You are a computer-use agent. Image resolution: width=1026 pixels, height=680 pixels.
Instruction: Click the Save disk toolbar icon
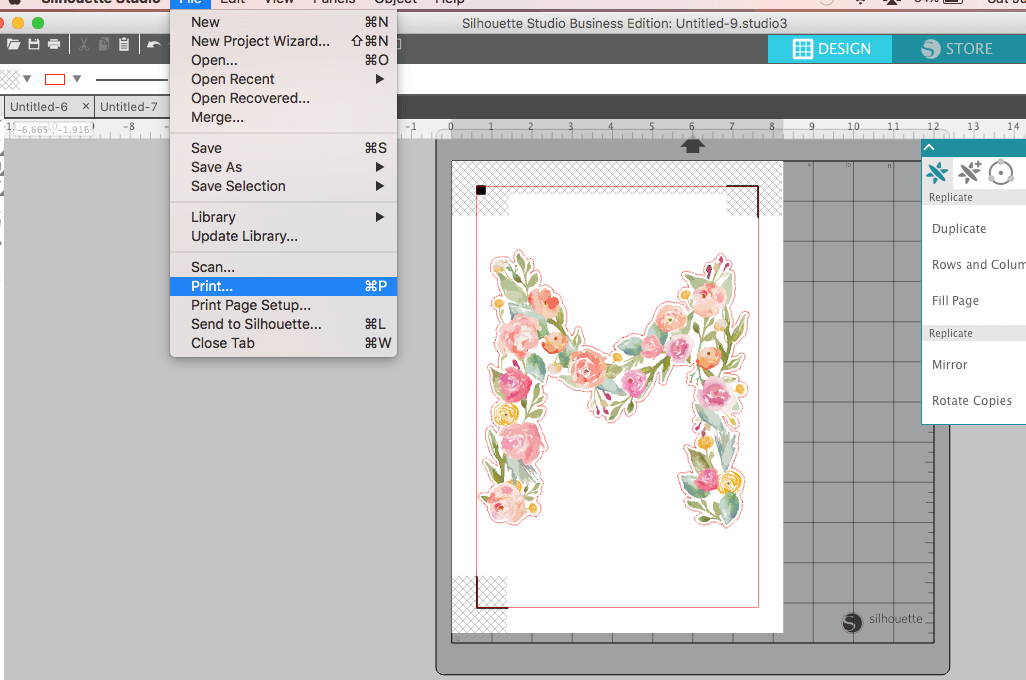pyautogui.click(x=34, y=45)
